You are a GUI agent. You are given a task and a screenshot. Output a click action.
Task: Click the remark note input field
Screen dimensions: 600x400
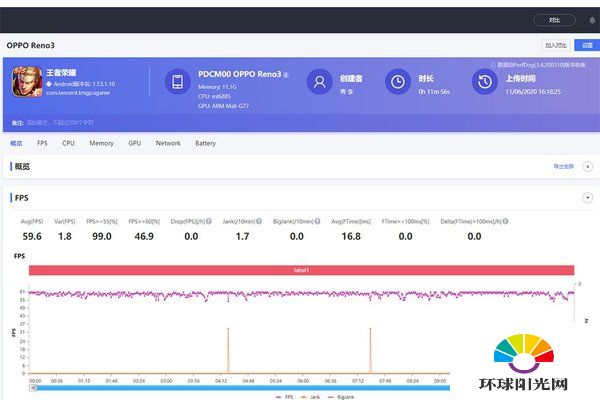(60, 123)
